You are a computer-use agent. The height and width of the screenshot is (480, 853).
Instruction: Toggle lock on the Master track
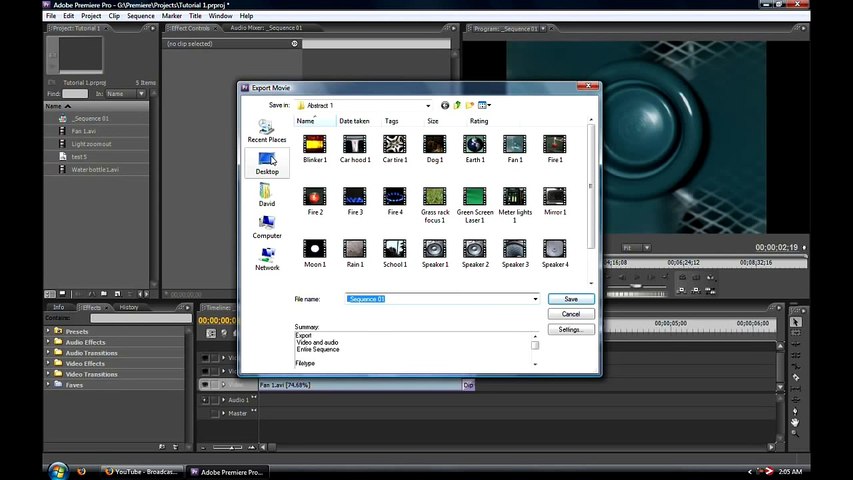point(216,413)
